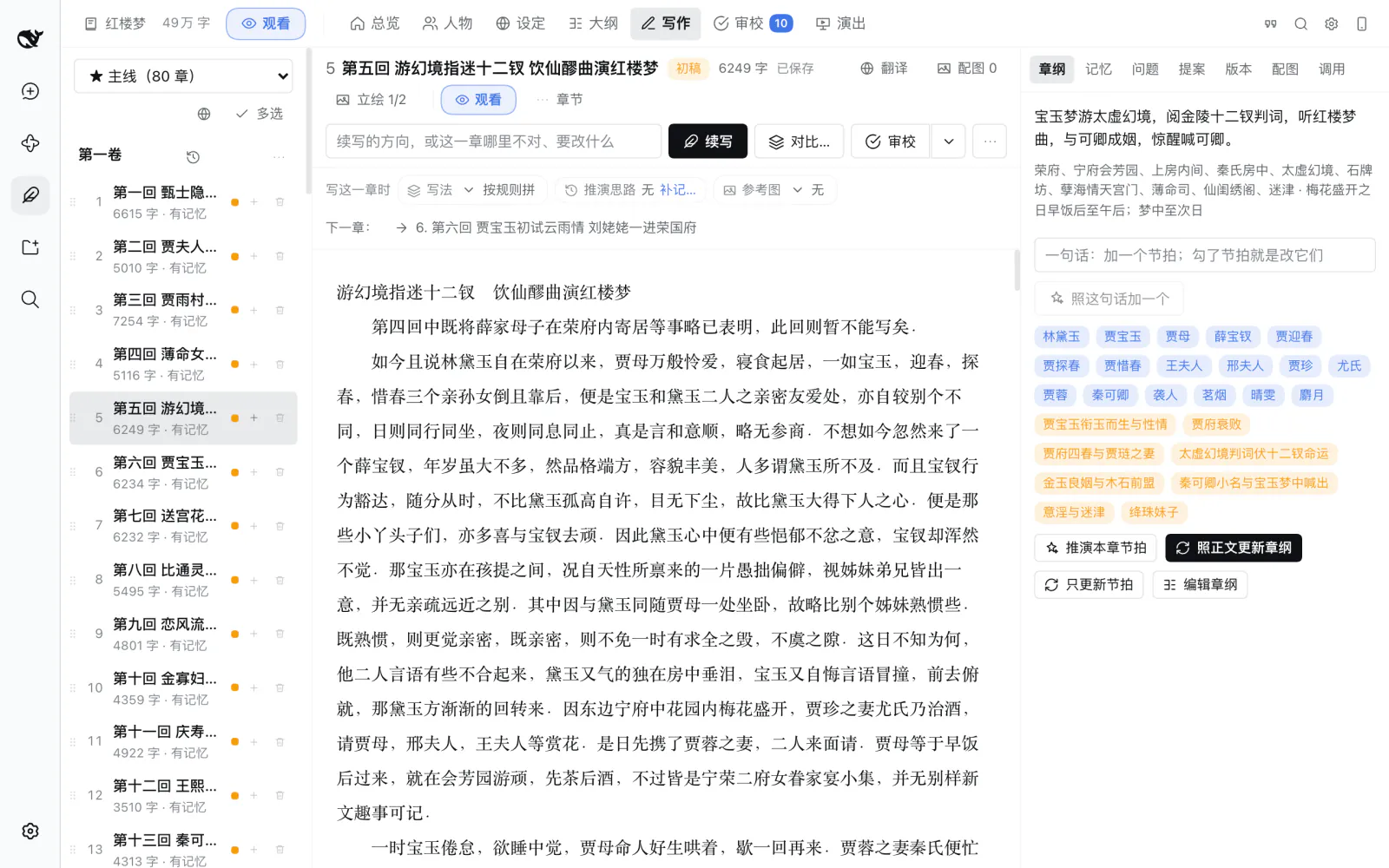Click the quote marks icon in top bar
The width and height of the screenshot is (1389, 868).
point(1270,23)
